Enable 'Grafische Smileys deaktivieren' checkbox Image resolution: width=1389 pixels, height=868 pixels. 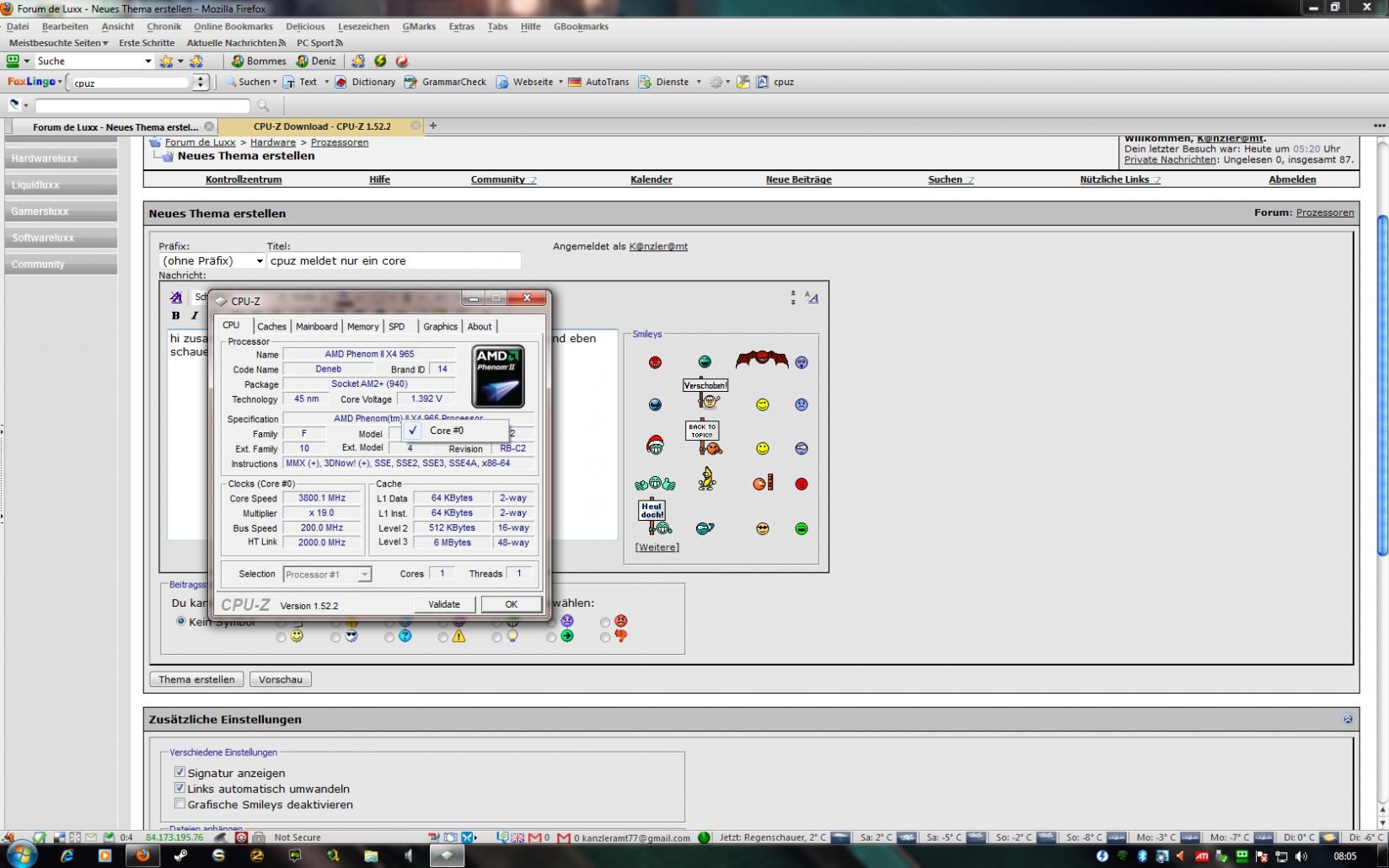[x=180, y=804]
